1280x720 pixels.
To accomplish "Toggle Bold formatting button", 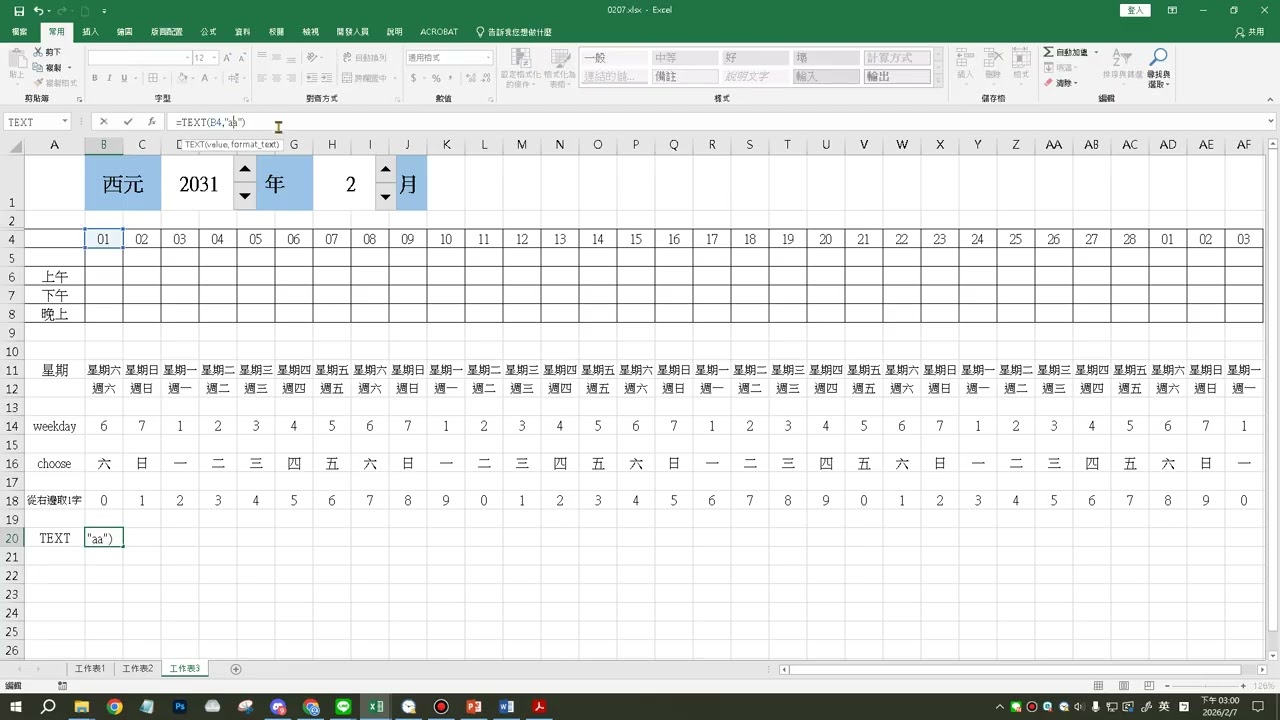I will tap(96, 78).
